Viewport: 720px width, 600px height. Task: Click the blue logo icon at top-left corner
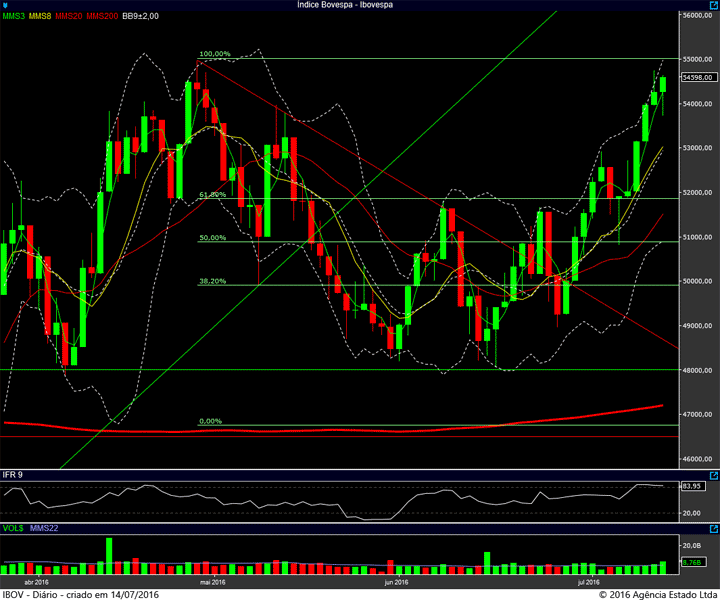pyautogui.click(x=5, y=6)
